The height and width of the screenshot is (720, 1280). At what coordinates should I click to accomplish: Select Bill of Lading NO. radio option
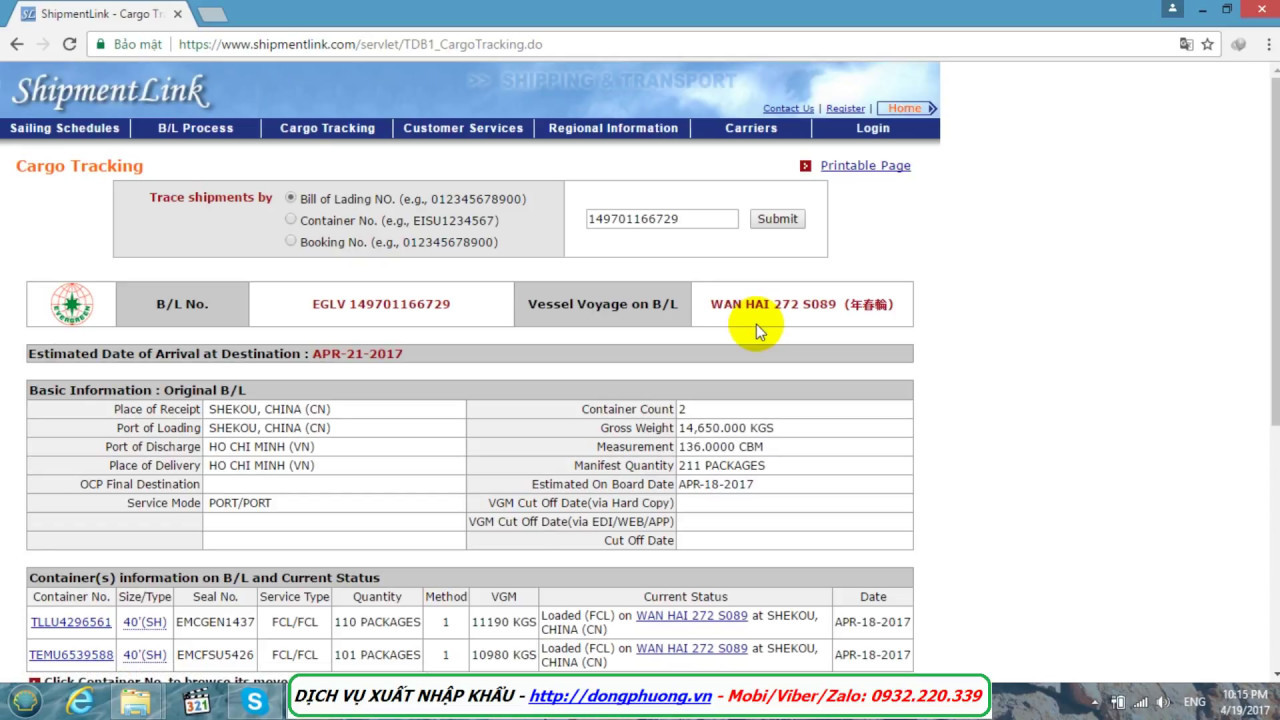[x=291, y=198]
